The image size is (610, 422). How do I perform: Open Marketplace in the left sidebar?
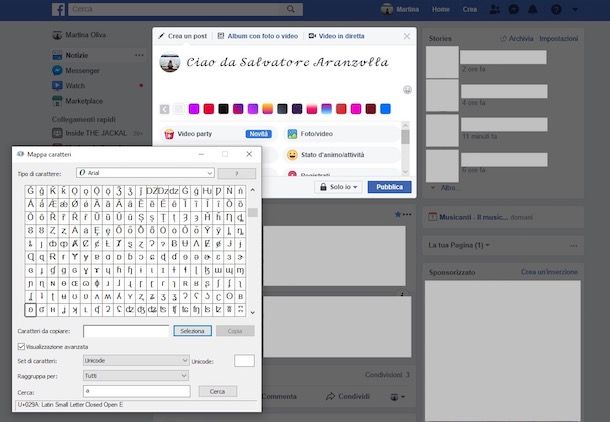point(77,101)
